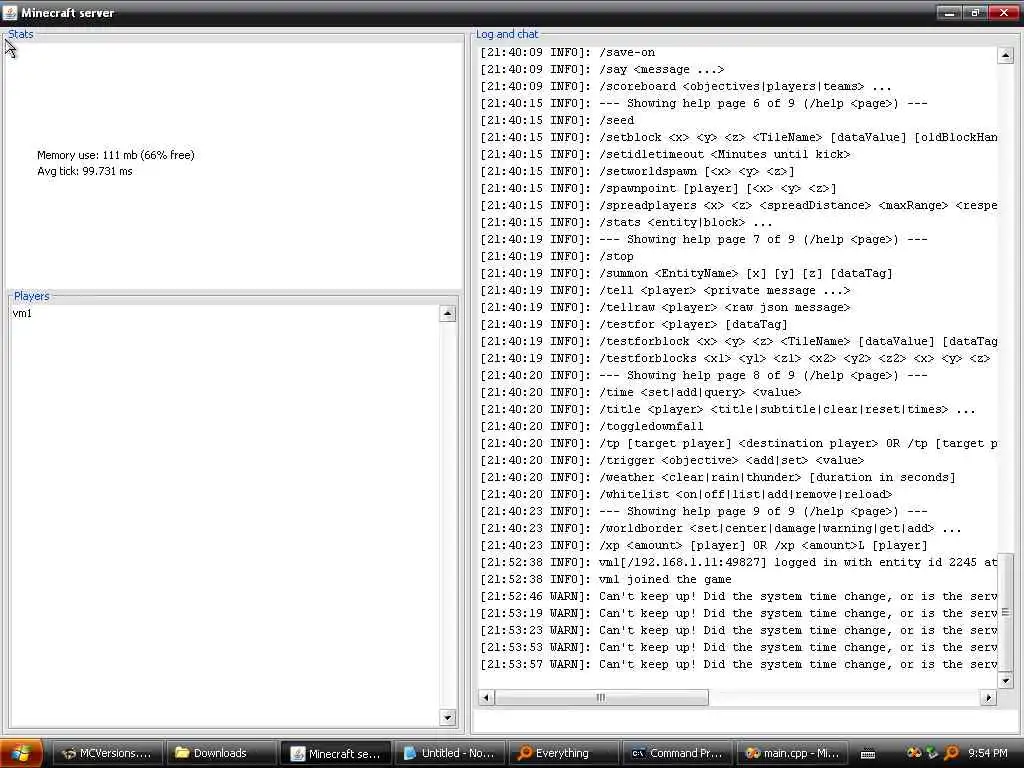Restore down the Minecraft server window
The image size is (1024, 768).
pyautogui.click(x=975, y=12)
